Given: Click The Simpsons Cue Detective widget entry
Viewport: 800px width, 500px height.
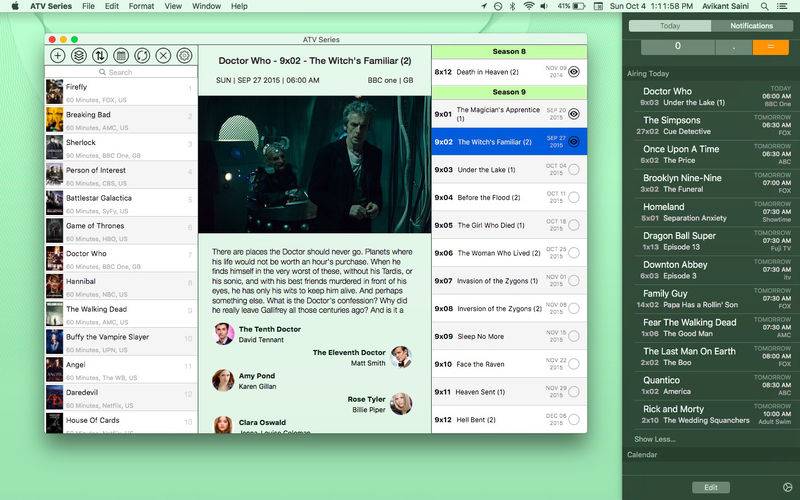Looking at the screenshot, I should tap(713, 126).
